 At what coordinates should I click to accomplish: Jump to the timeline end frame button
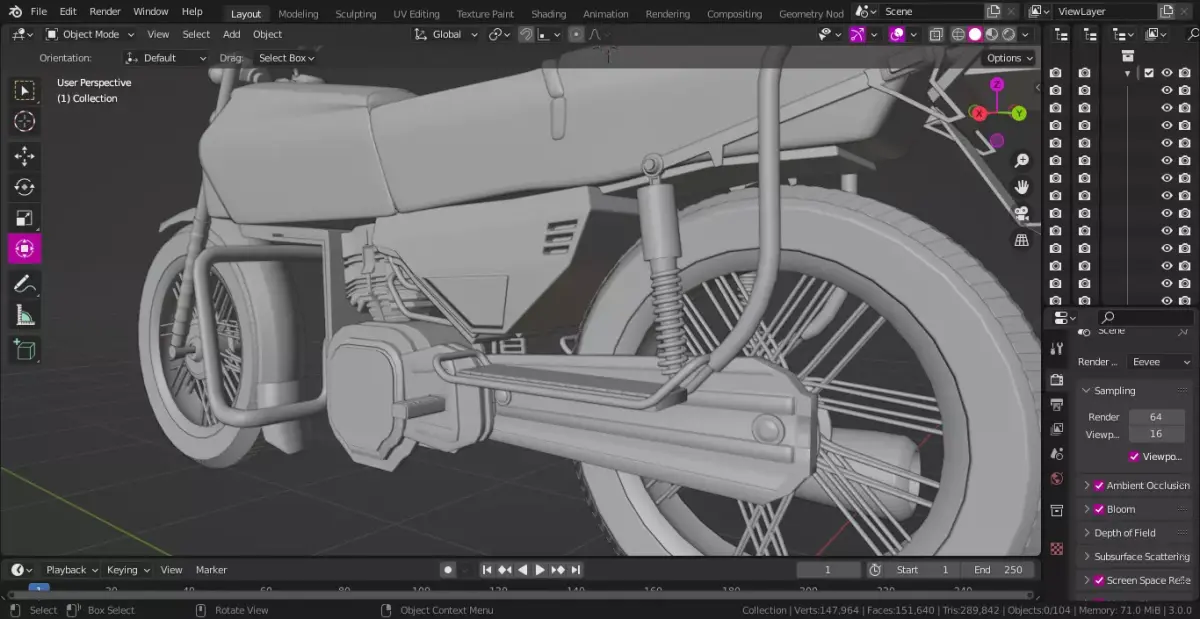point(576,570)
